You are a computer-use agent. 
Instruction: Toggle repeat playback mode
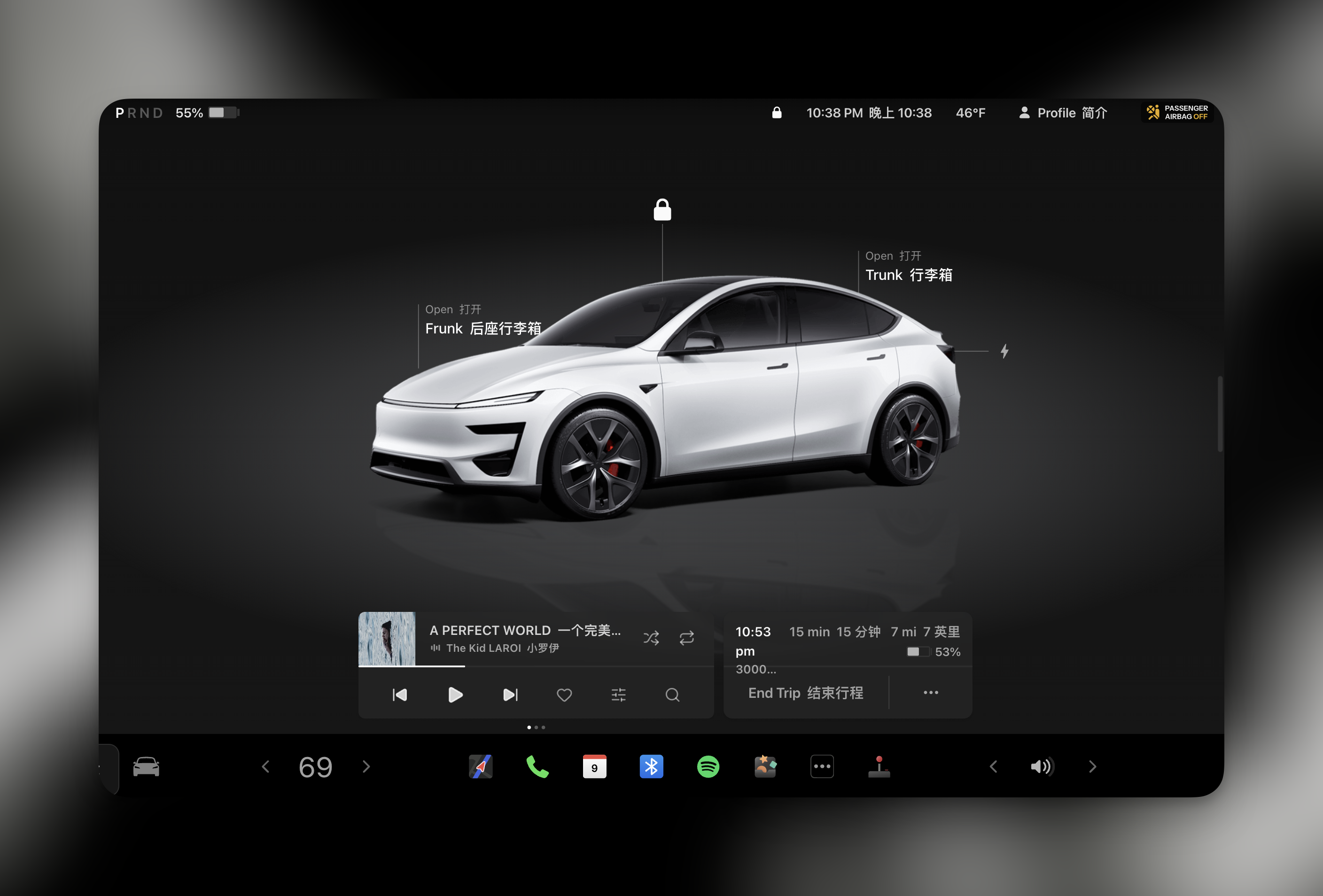click(686, 638)
